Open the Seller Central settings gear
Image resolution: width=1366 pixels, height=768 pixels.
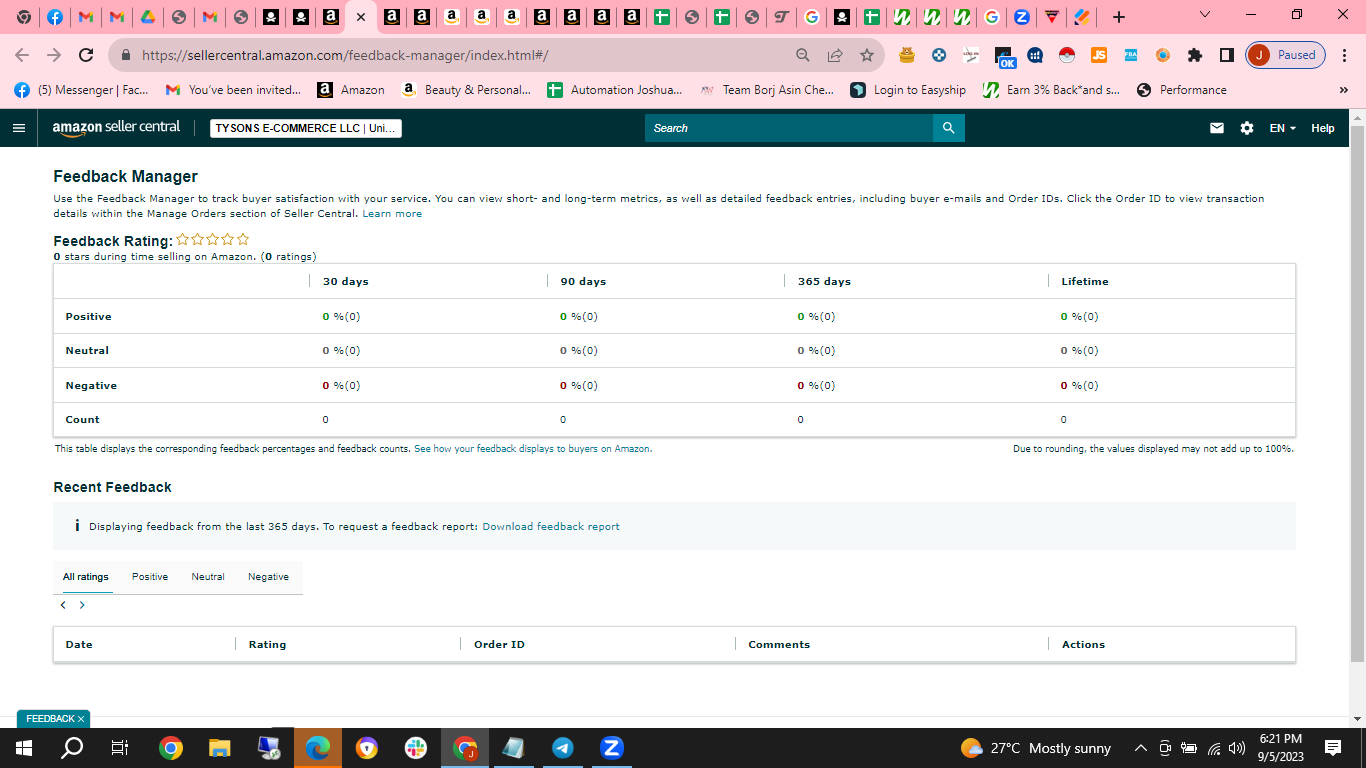(1247, 128)
